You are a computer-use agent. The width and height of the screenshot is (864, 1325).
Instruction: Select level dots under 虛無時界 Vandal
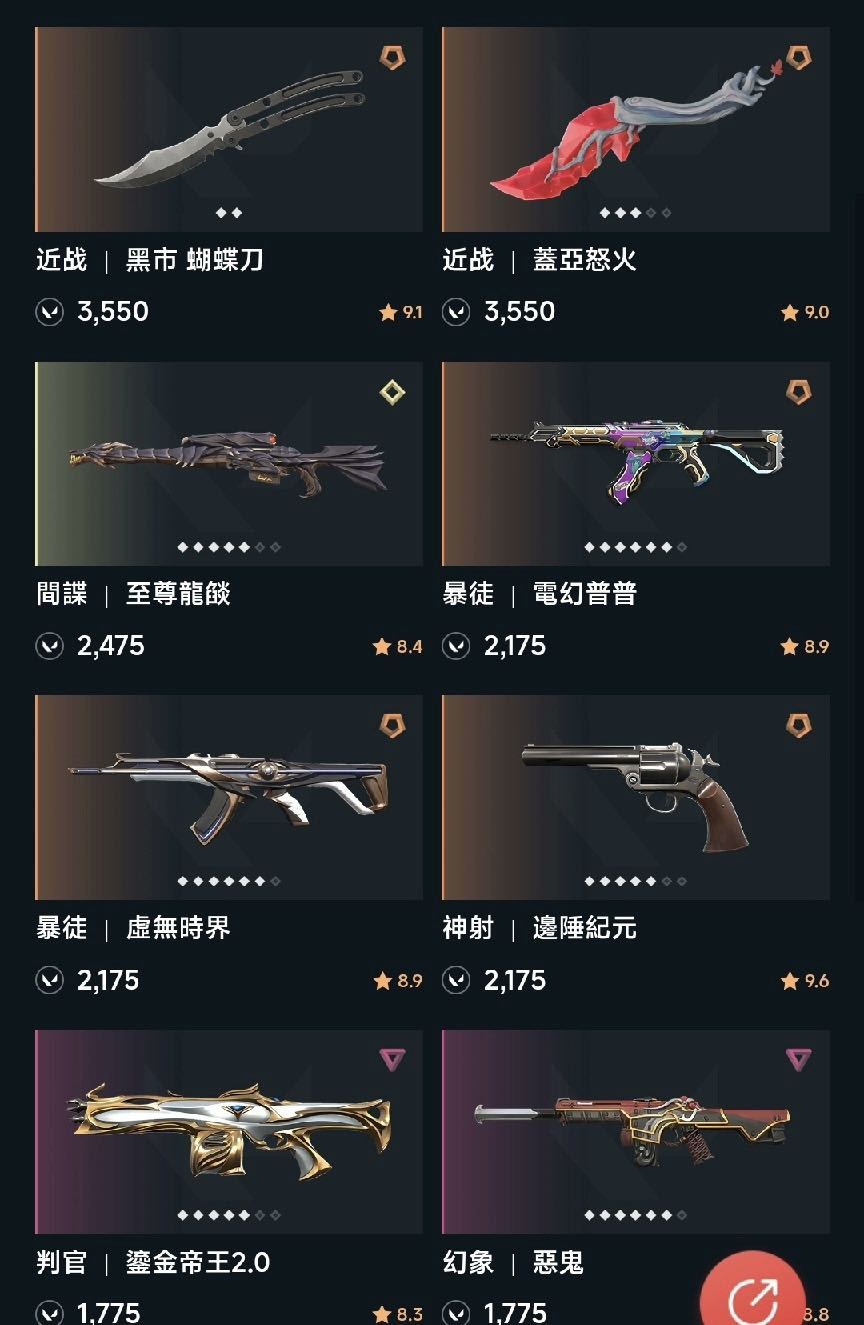point(229,881)
